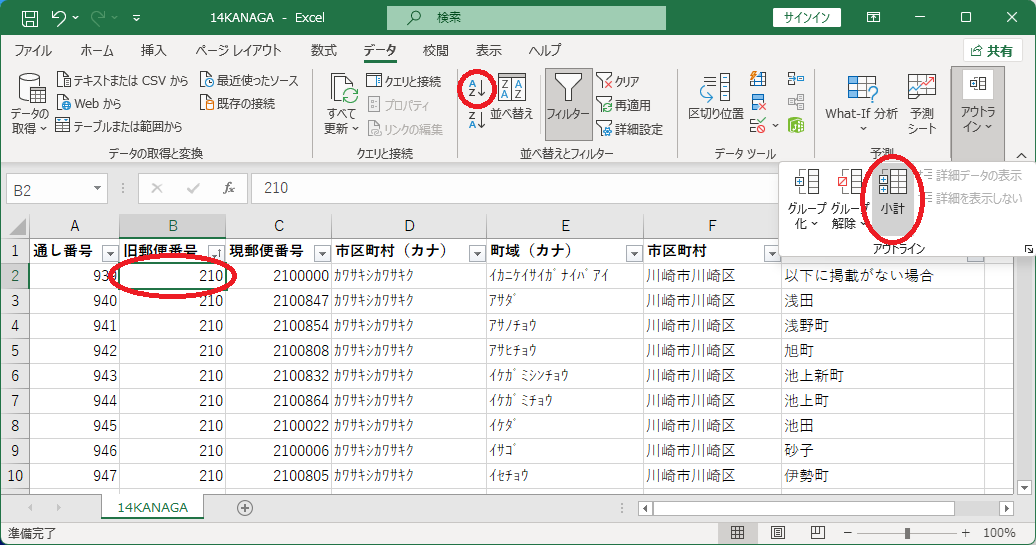The image size is (1036, 545).
Task: Click the 検索 search box
Action: click(526, 18)
